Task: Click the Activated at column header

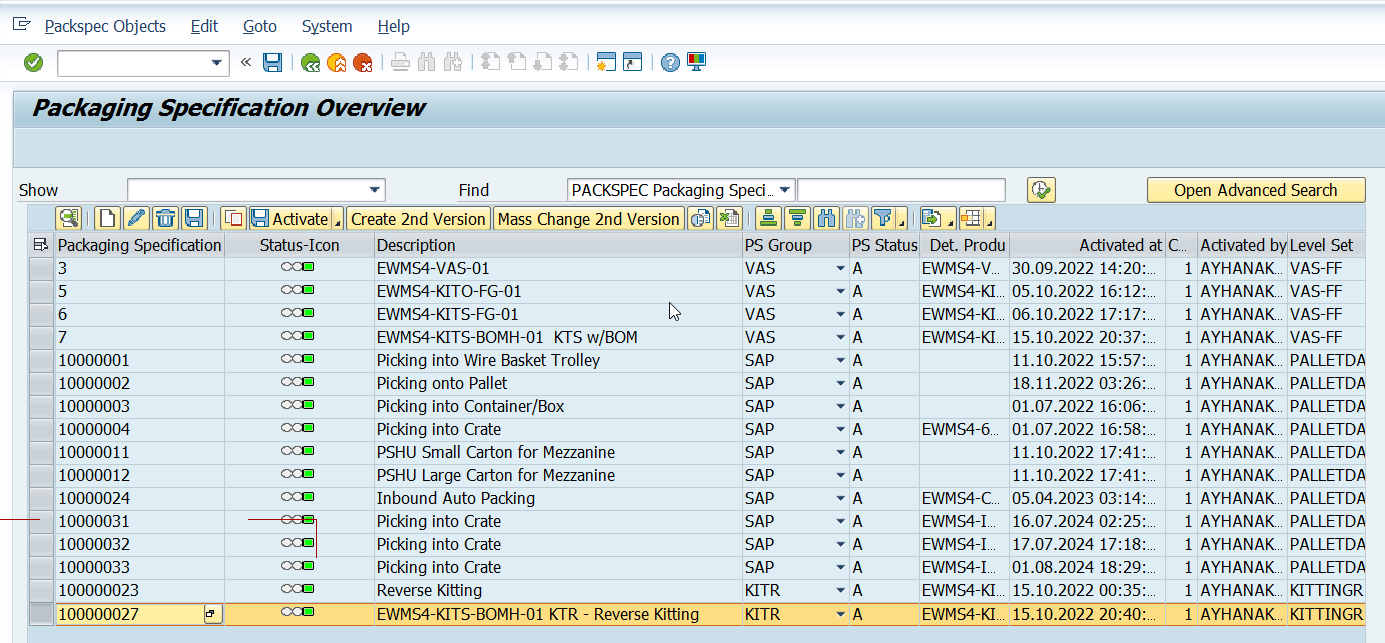Action: [1088, 245]
